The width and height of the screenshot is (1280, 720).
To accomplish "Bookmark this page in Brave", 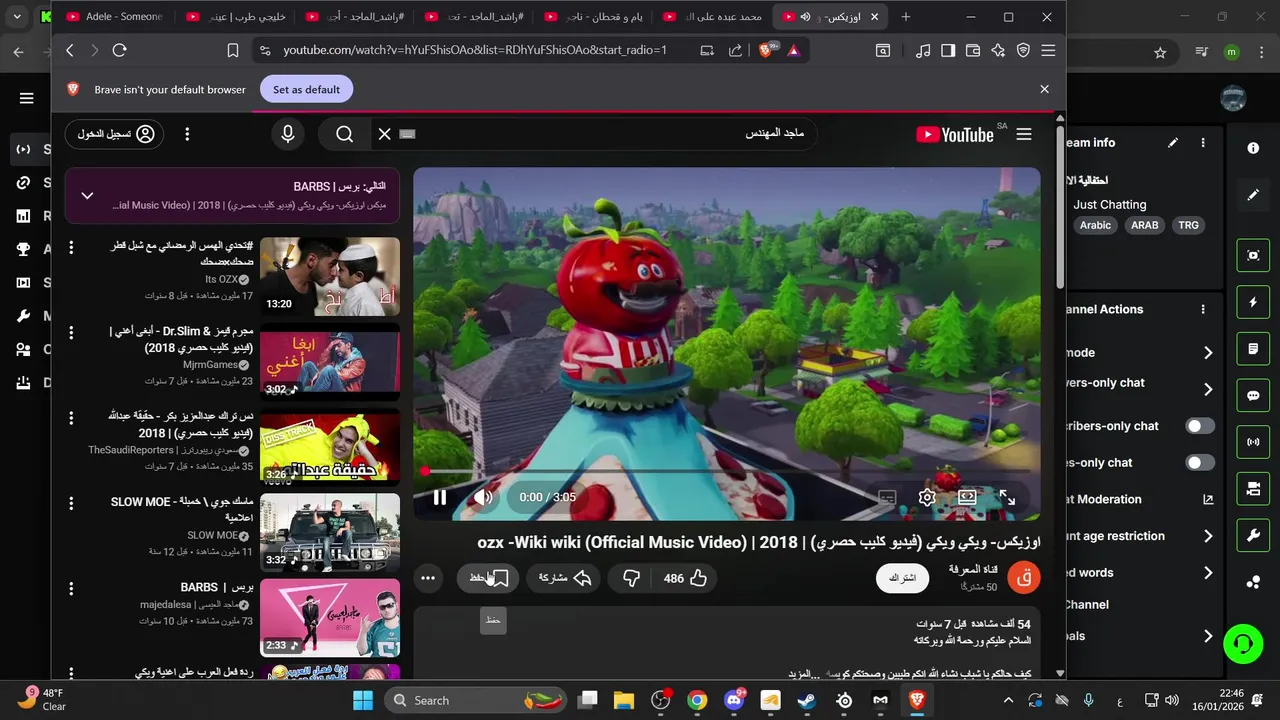I will [x=232, y=50].
